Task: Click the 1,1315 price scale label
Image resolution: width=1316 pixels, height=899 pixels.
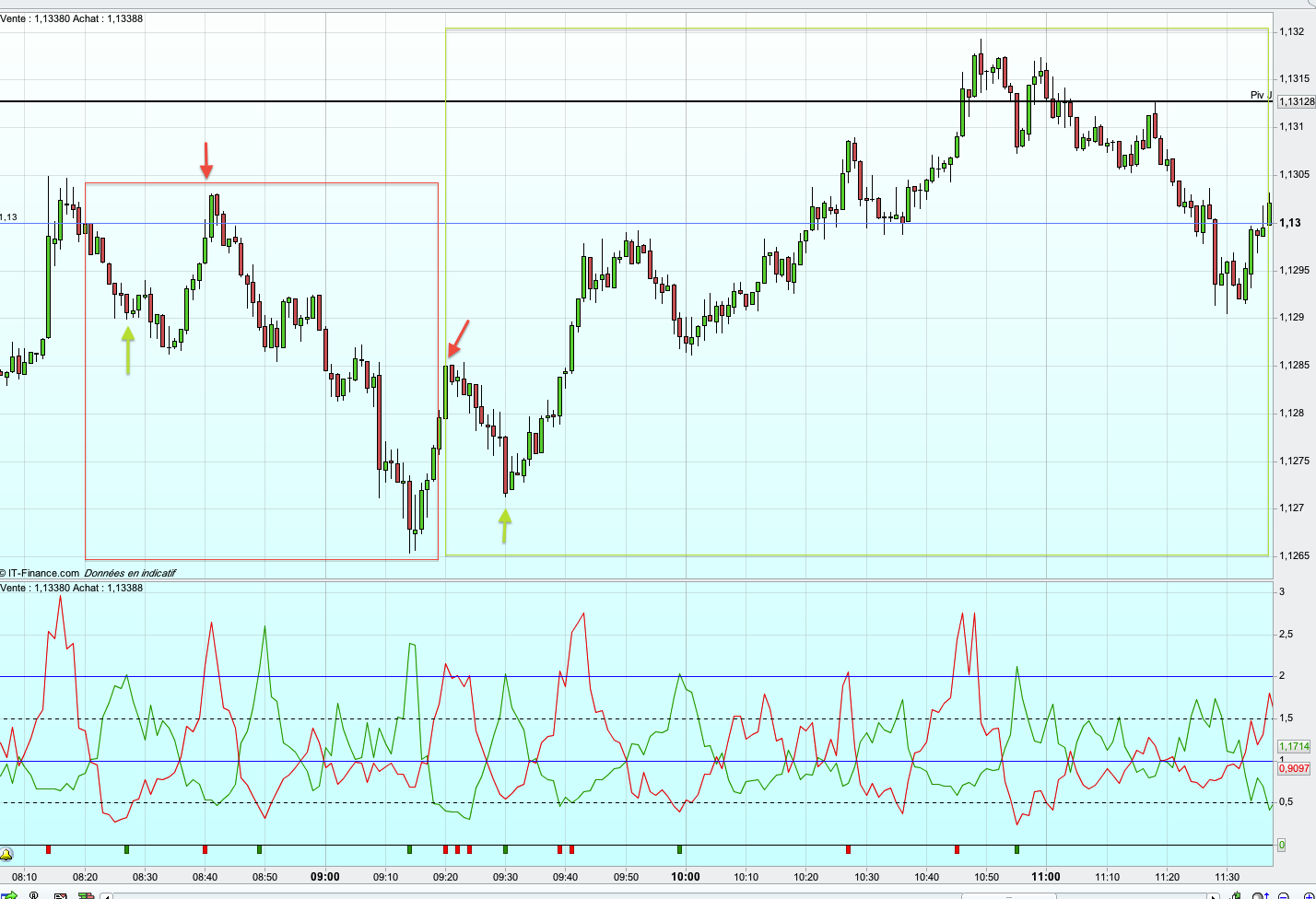Action: click(x=1295, y=79)
